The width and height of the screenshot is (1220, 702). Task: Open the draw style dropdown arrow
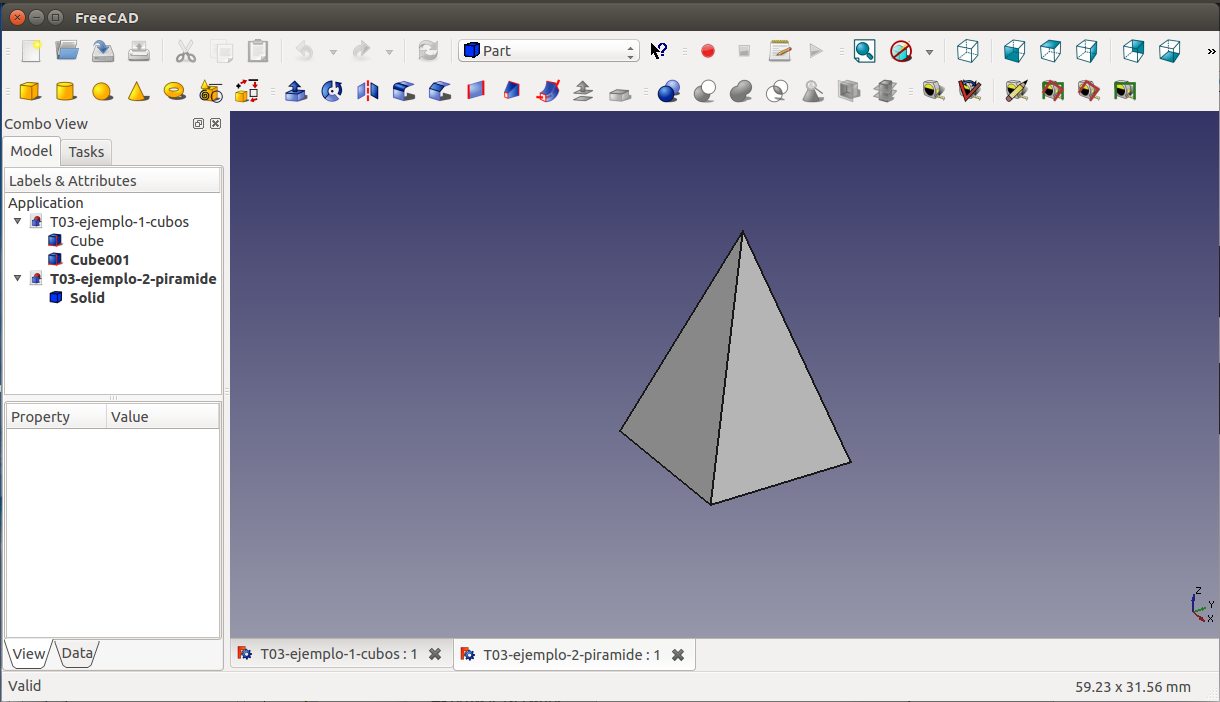click(929, 52)
